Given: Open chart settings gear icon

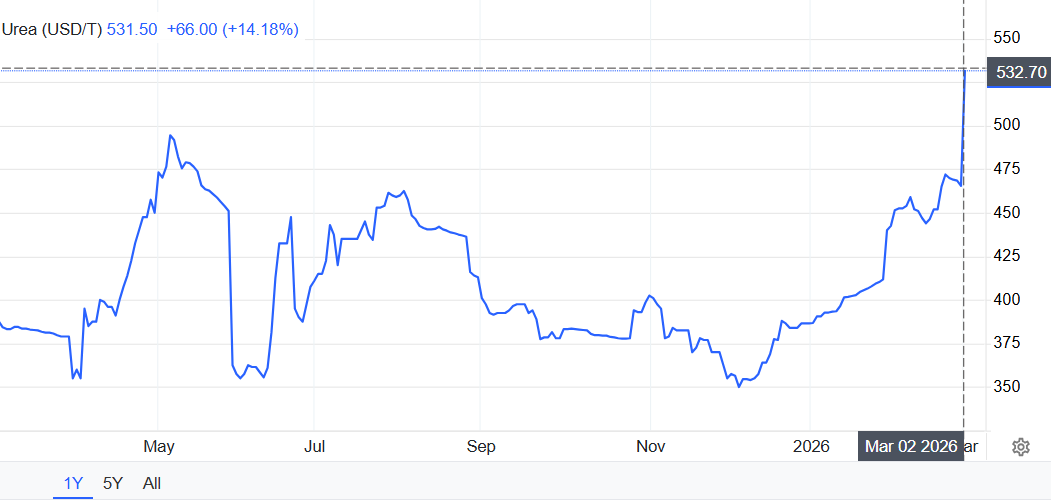Looking at the screenshot, I should point(1021,446).
